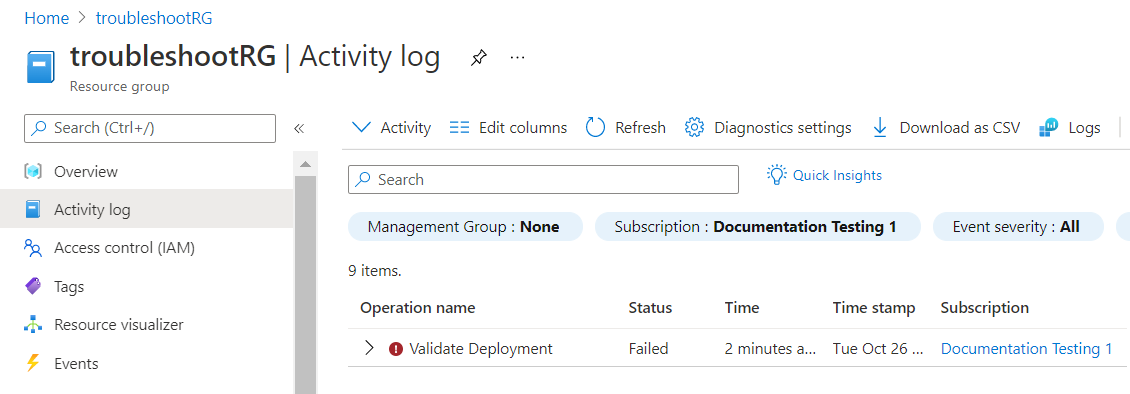This screenshot has height=394, width=1130.
Task: Sort by Time column header
Action: coord(742,308)
